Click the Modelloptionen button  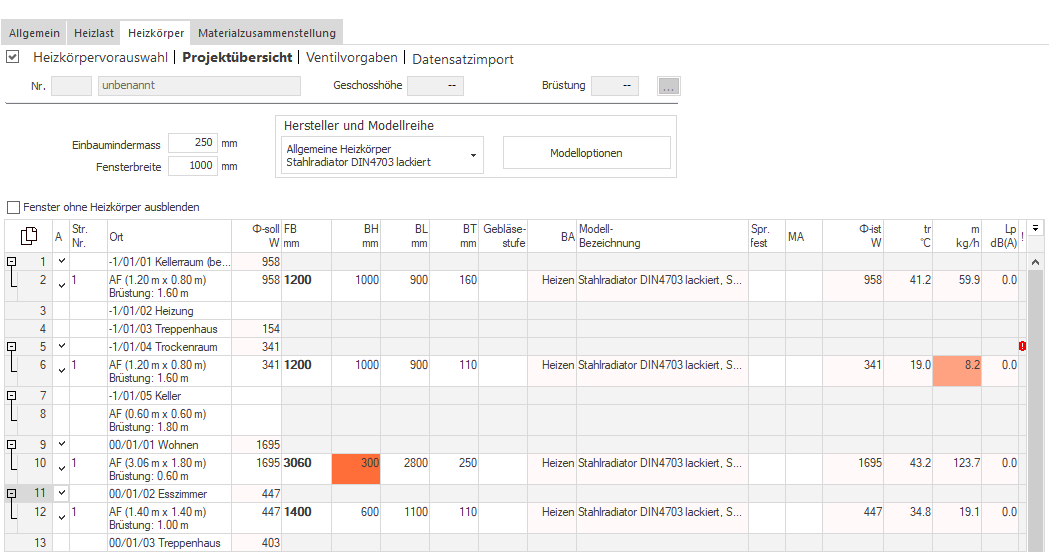586,153
